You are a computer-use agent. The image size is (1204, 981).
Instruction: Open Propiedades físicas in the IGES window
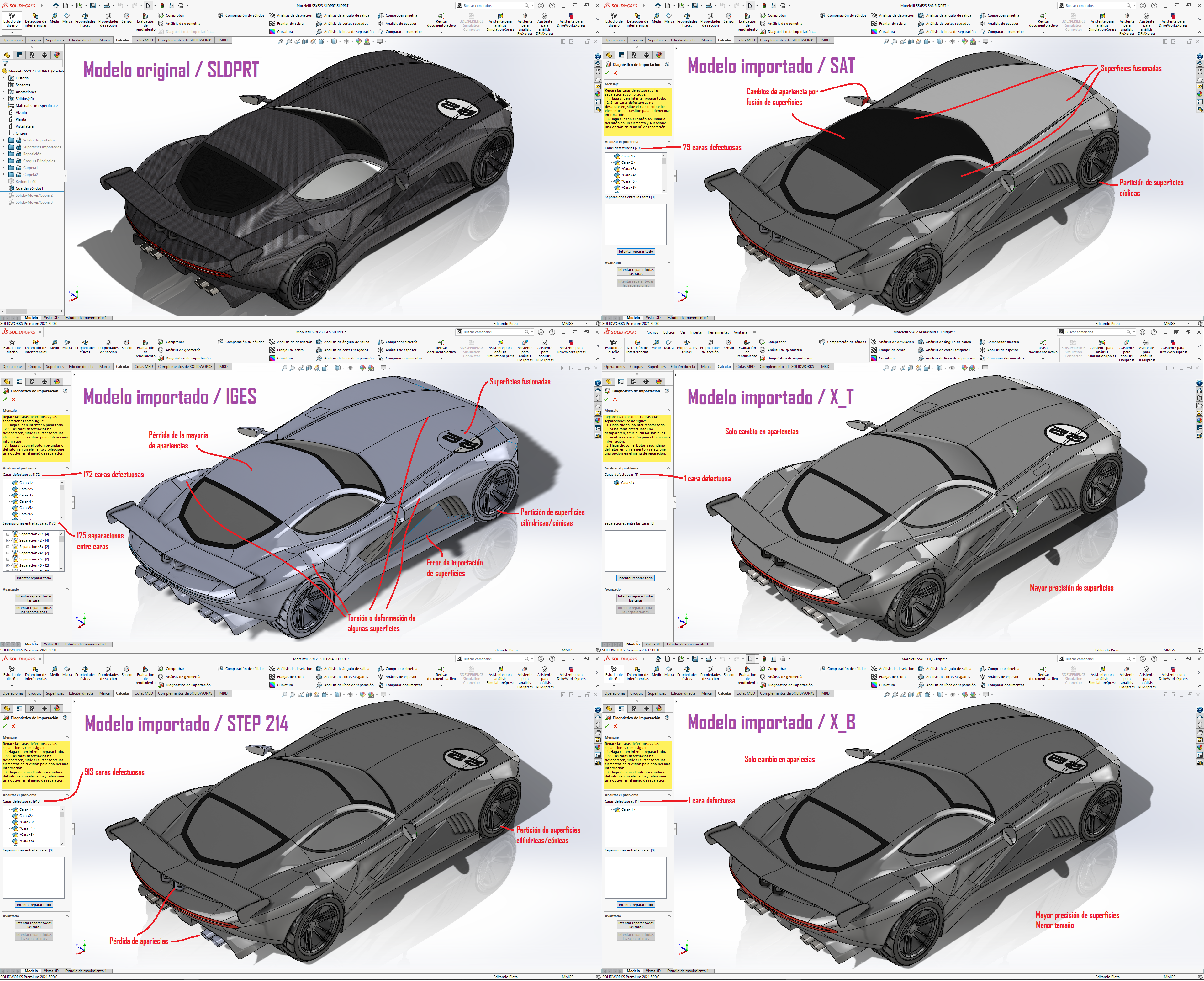(x=85, y=347)
